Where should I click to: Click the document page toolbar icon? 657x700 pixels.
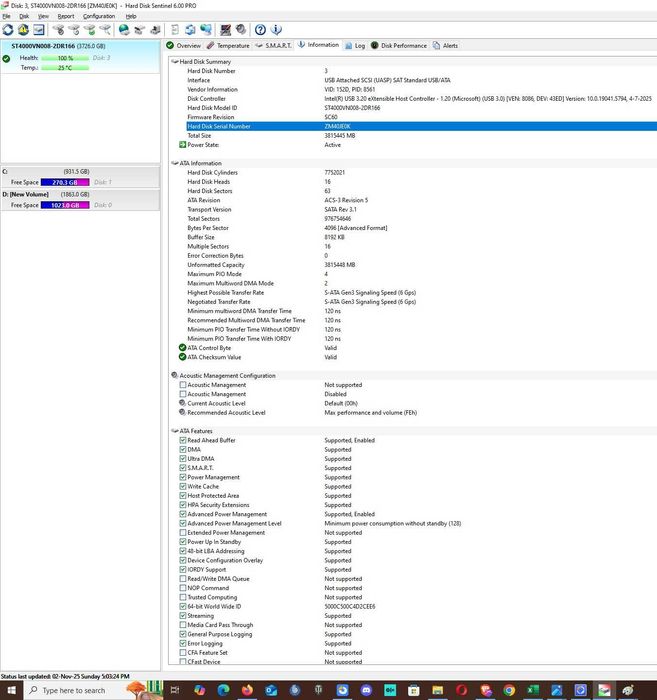pos(175,30)
